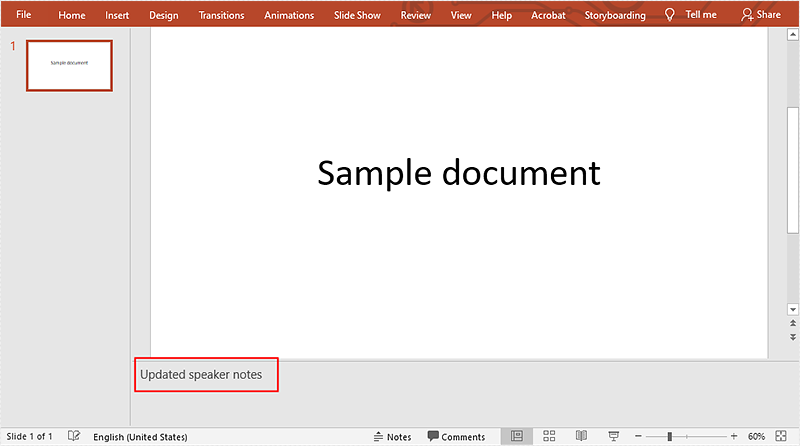
Task: Go to previous slide double-arrow
Action: pos(792,324)
